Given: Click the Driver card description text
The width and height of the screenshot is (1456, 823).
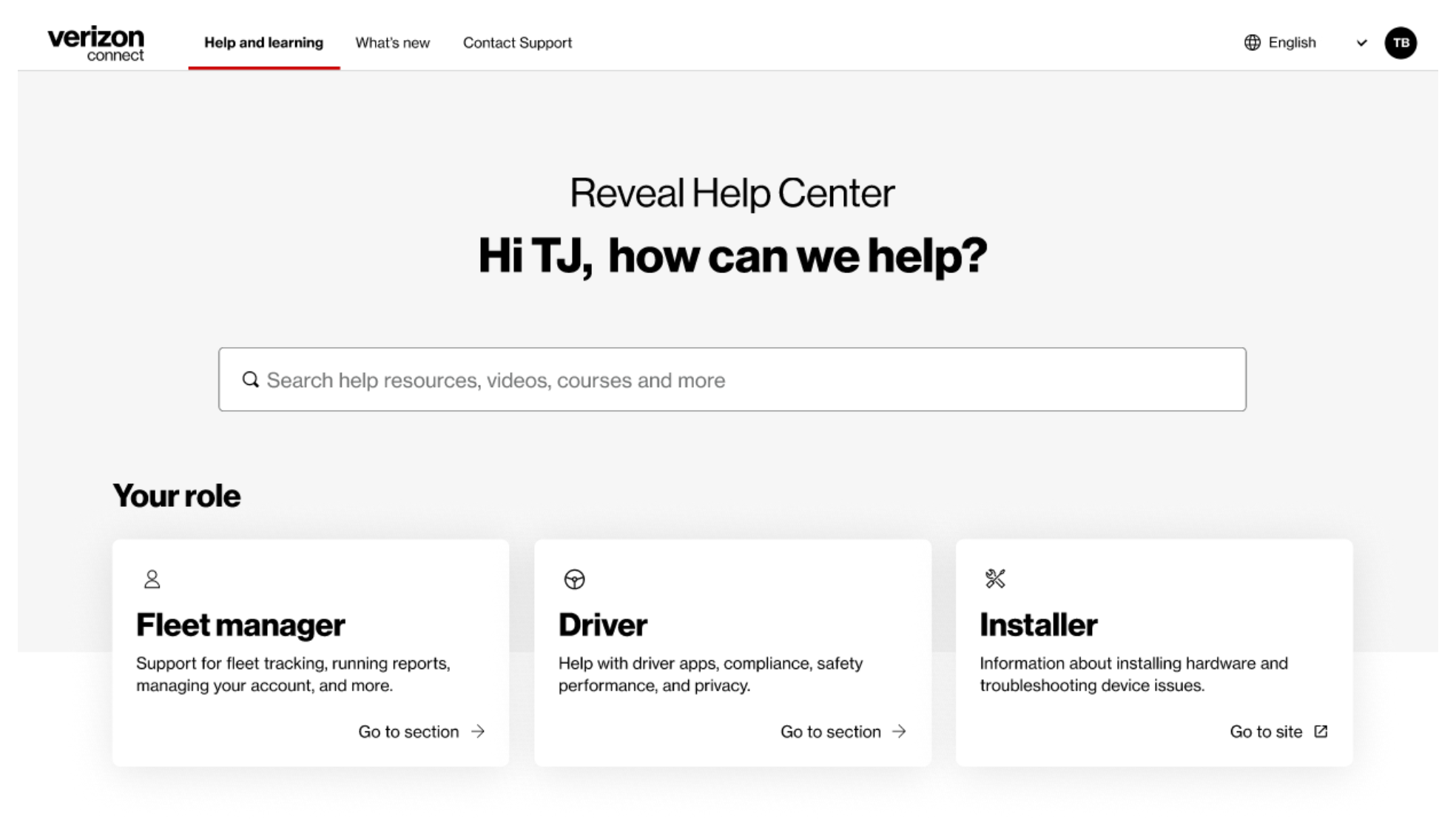Looking at the screenshot, I should pyautogui.click(x=710, y=674).
